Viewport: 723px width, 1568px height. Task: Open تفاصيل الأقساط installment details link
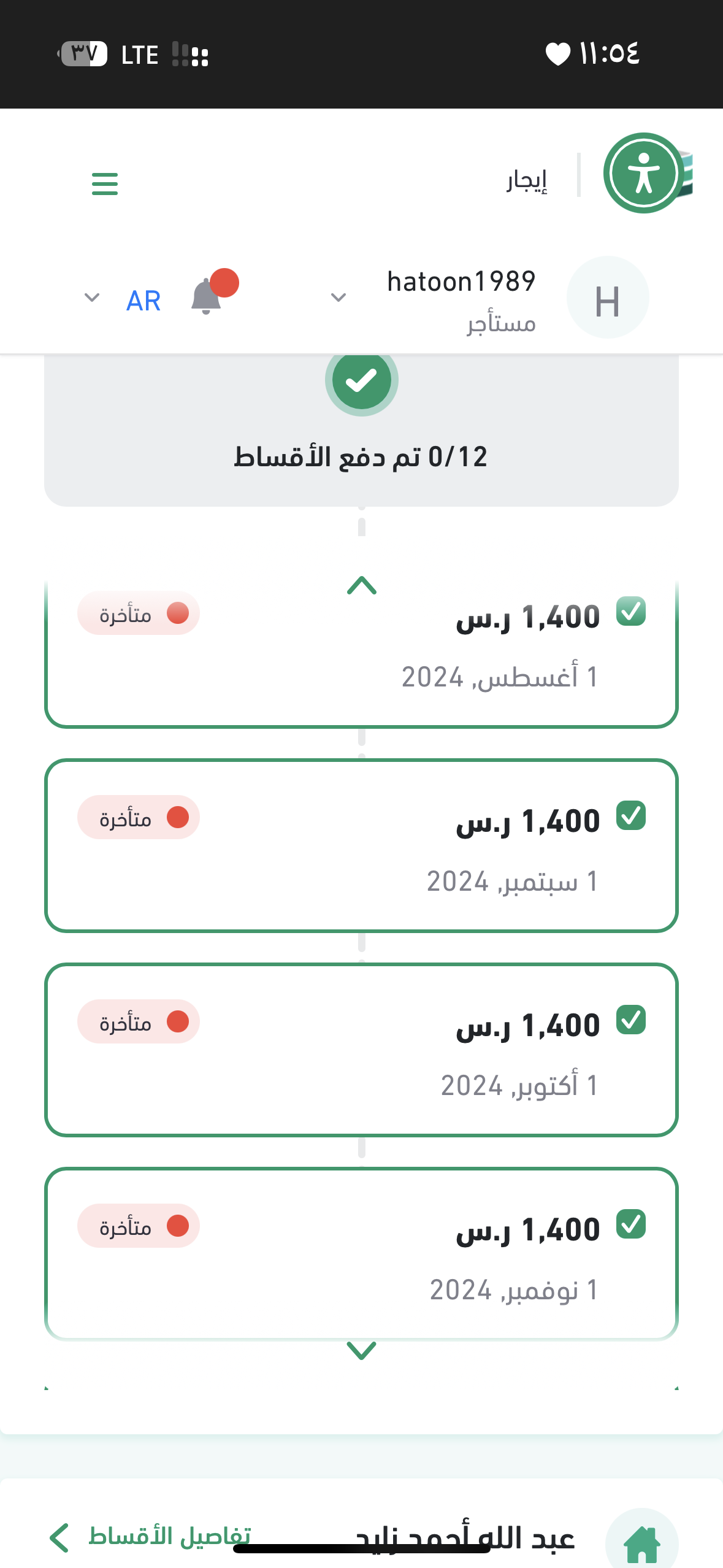pyautogui.click(x=150, y=1537)
